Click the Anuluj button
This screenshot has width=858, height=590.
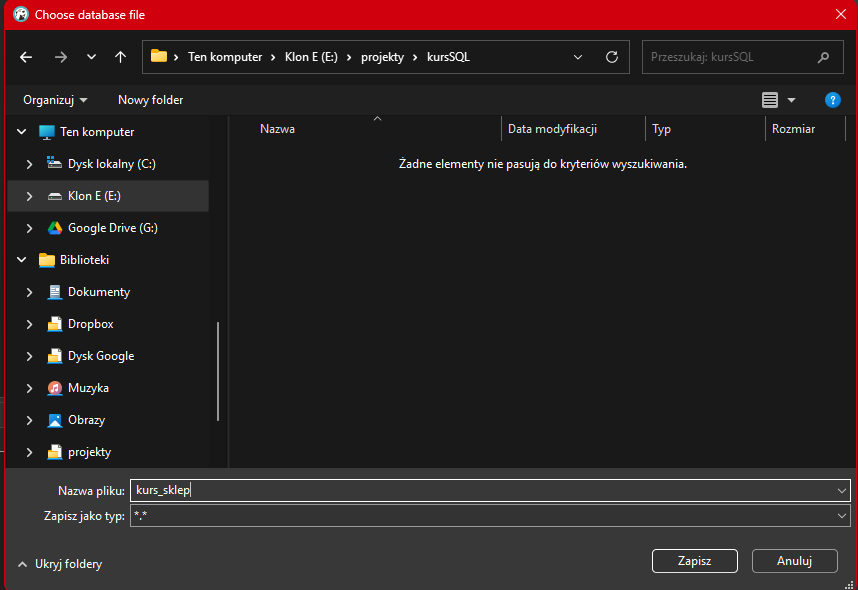794,561
